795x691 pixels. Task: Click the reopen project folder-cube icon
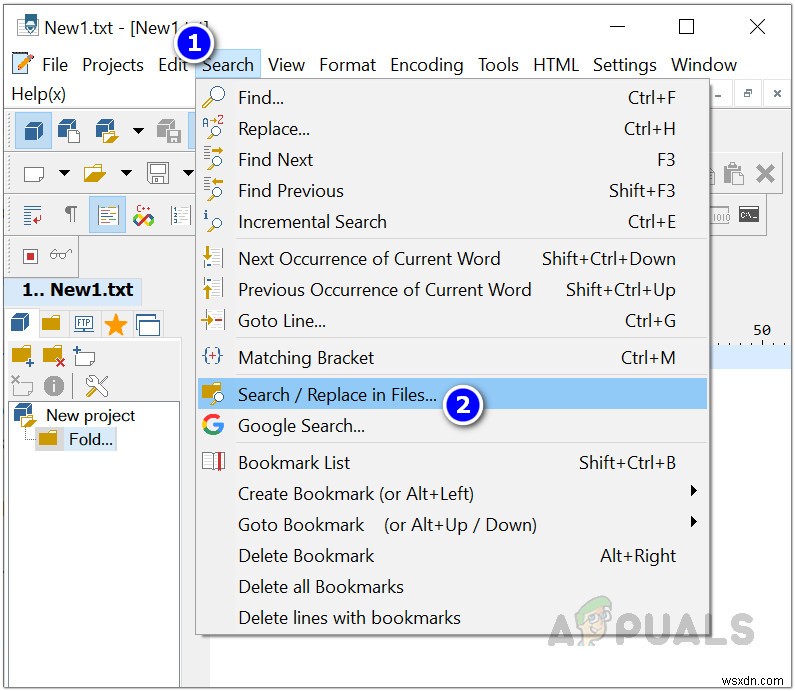click(x=106, y=131)
